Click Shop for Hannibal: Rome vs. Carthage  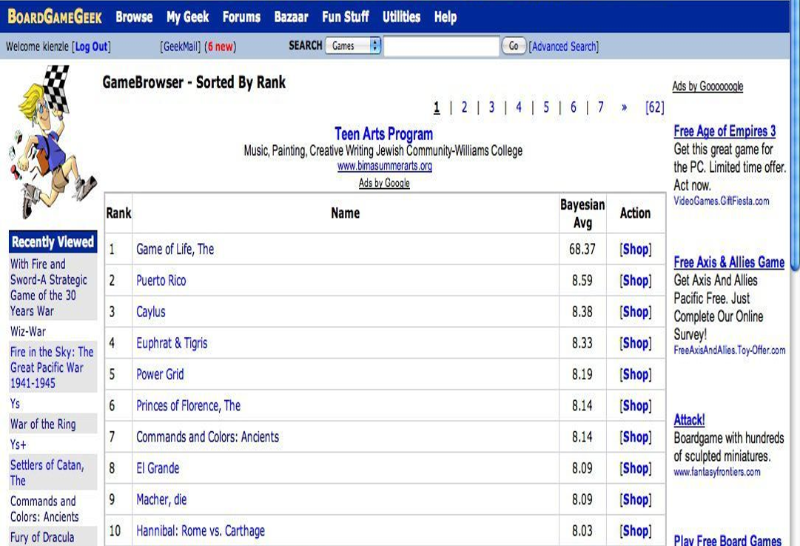point(636,531)
